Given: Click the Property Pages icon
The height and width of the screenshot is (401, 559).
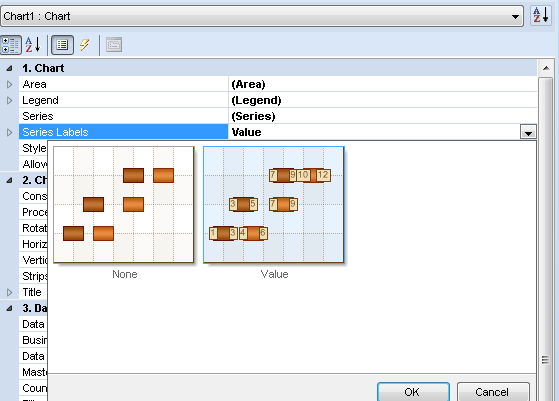Looking at the screenshot, I should [114, 45].
